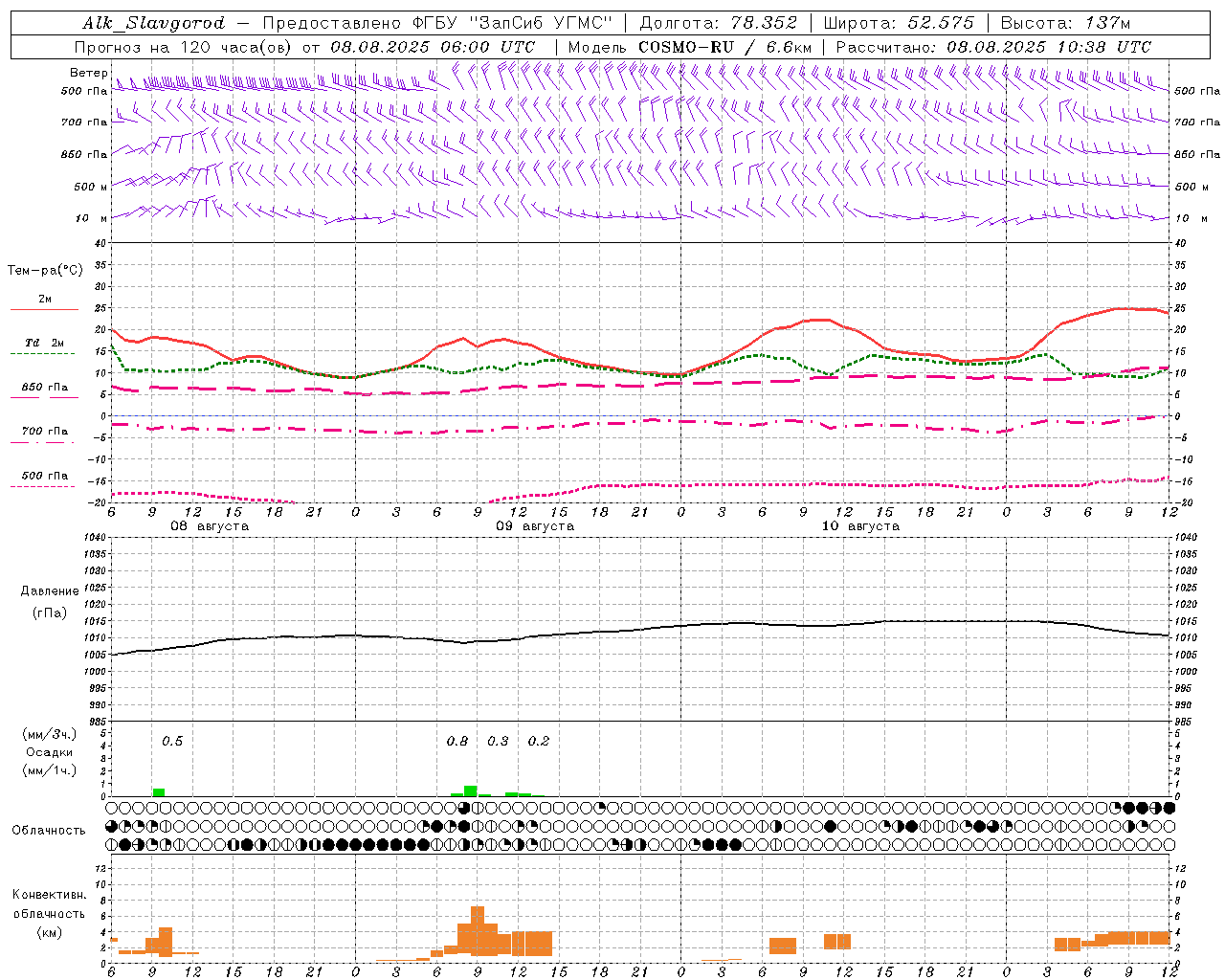The height and width of the screenshot is (980, 1225).
Task: Click the Широта: 52.575 value
Action: click(x=899, y=23)
